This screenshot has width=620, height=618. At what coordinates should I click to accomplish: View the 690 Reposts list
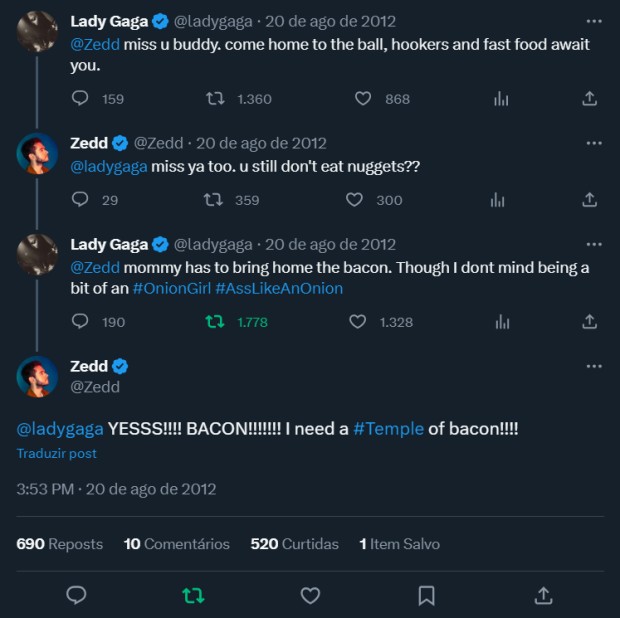[x=60, y=544]
